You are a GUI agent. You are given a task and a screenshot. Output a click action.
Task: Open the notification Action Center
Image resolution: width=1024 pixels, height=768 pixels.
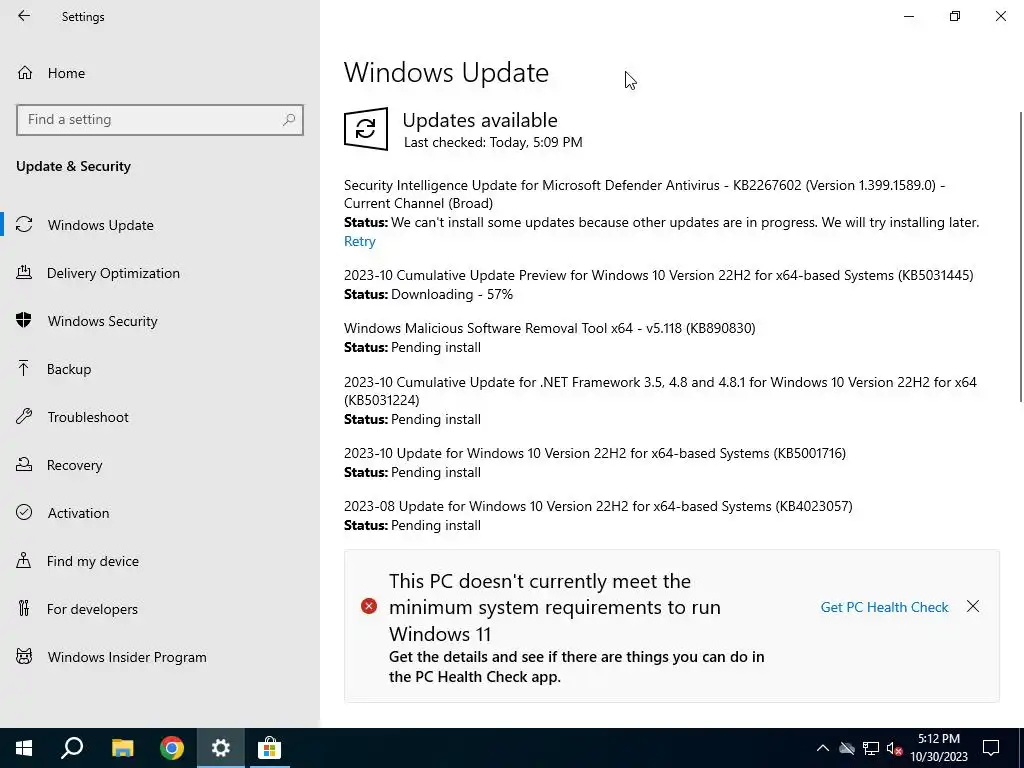point(991,748)
